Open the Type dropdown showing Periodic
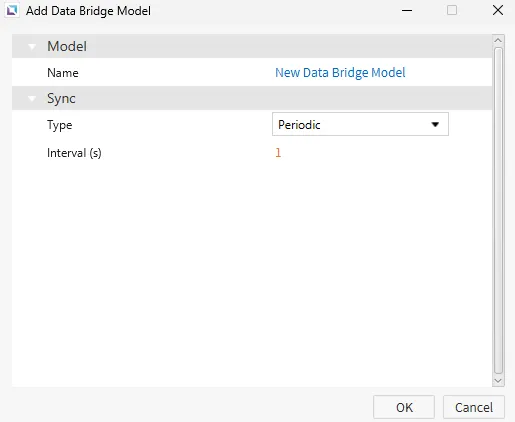515x422 pixels. click(360, 124)
